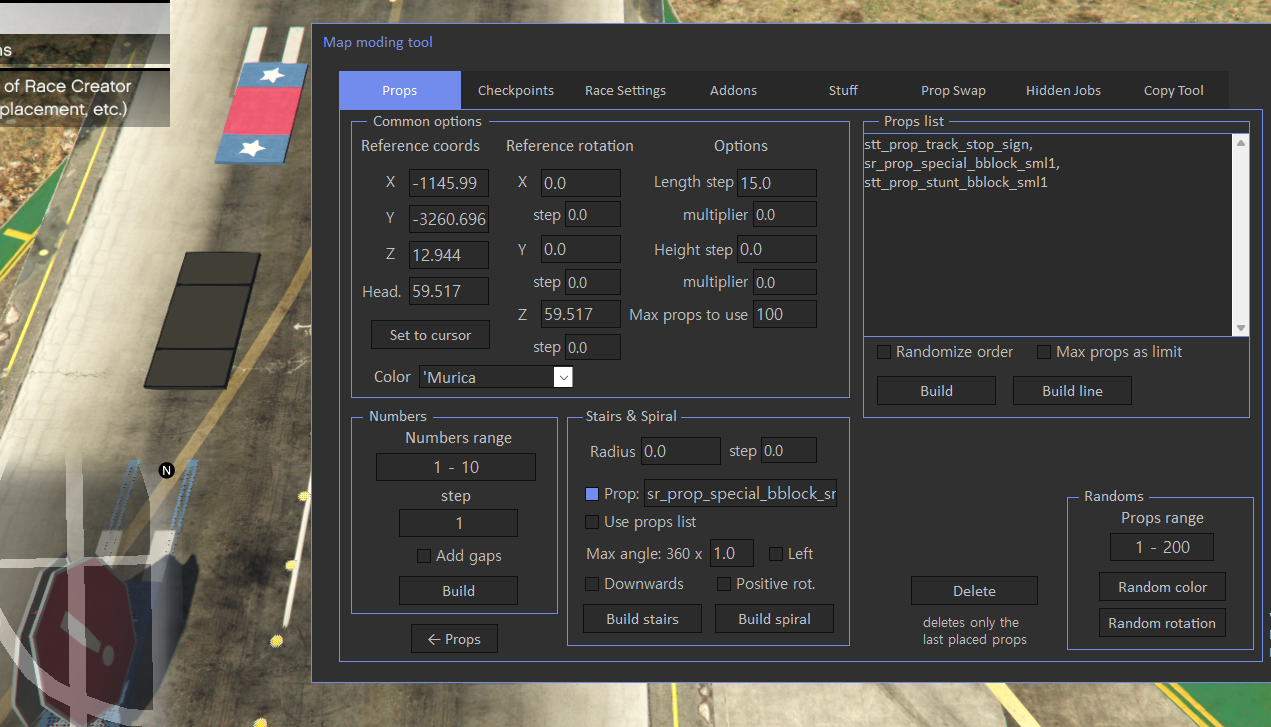Switch to the Props tab
Viewport: 1271px width, 727px height.
click(x=400, y=90)
